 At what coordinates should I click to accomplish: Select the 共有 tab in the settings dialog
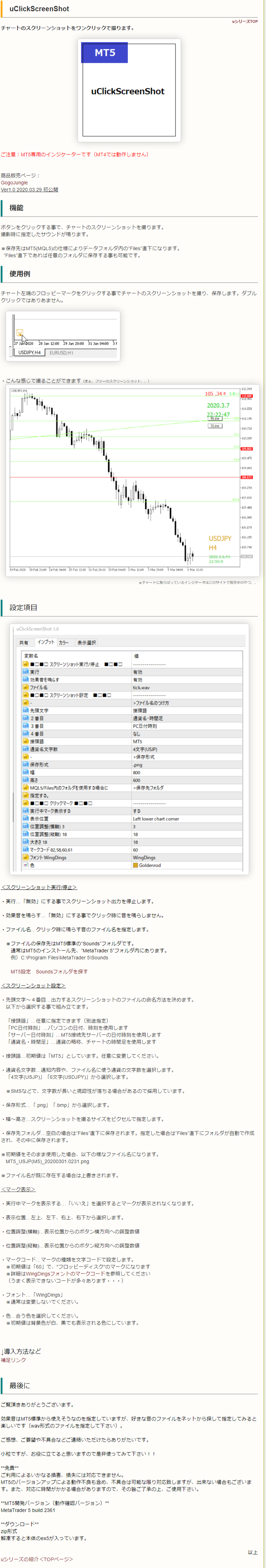[24, 642]
